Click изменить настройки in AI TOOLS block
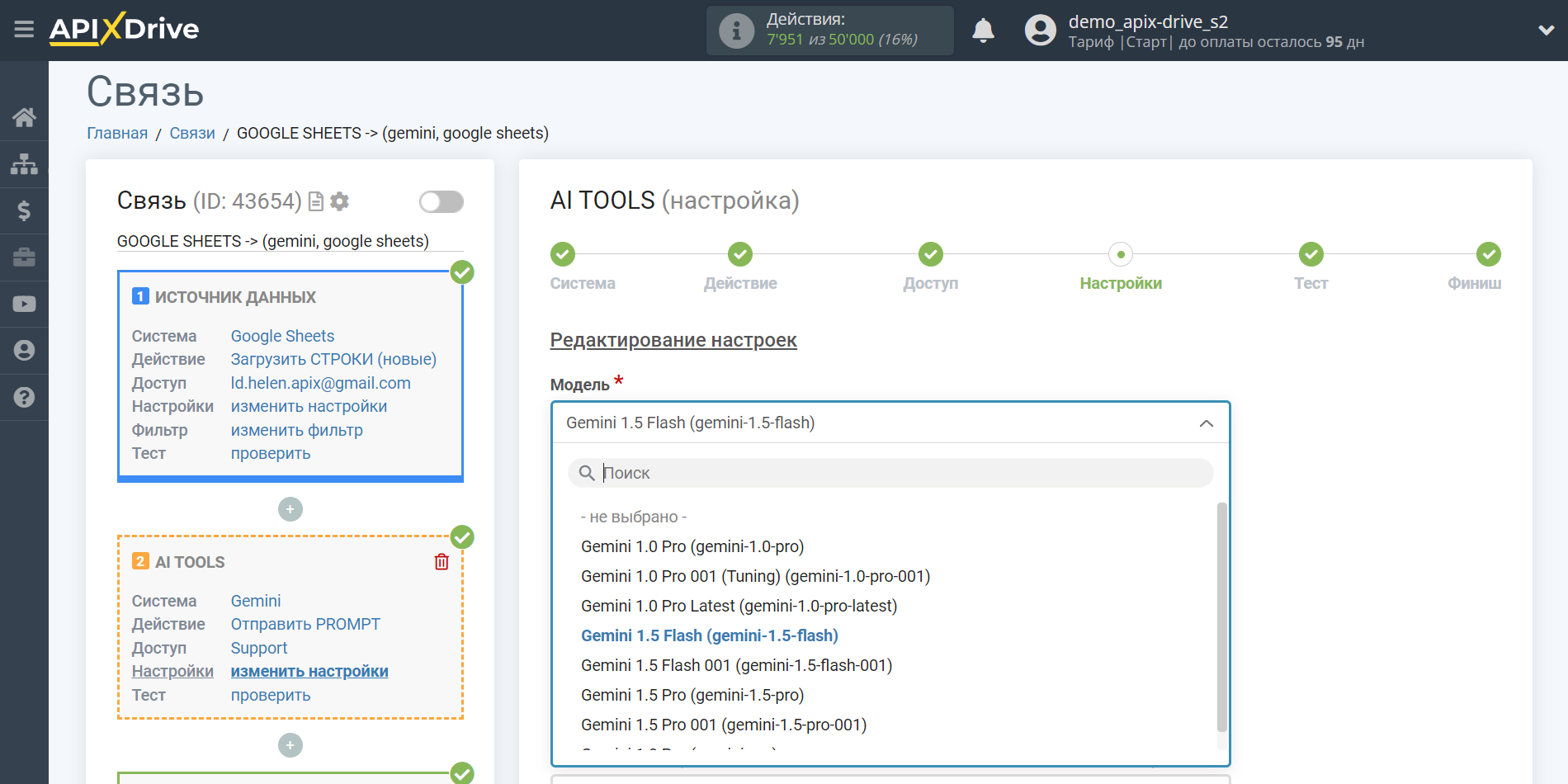The height and width of the screenshot is (784, 1568). click(x=309, y=671)
